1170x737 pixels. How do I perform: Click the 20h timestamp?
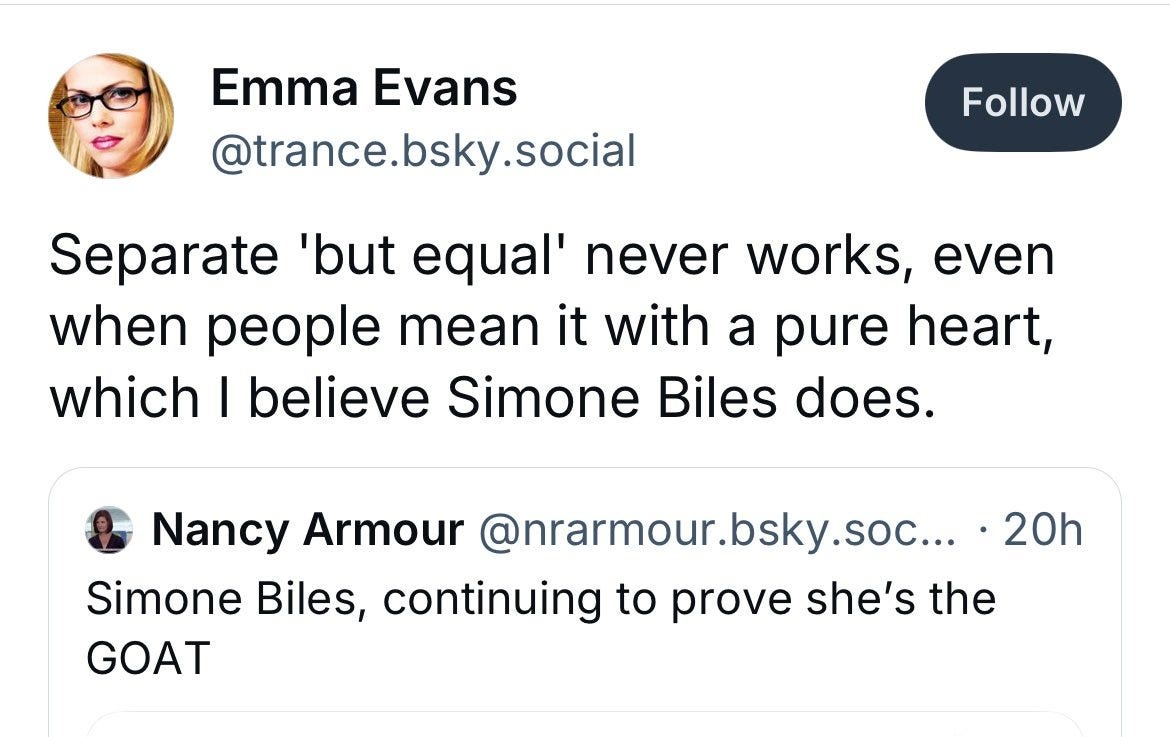(1042, 530)
